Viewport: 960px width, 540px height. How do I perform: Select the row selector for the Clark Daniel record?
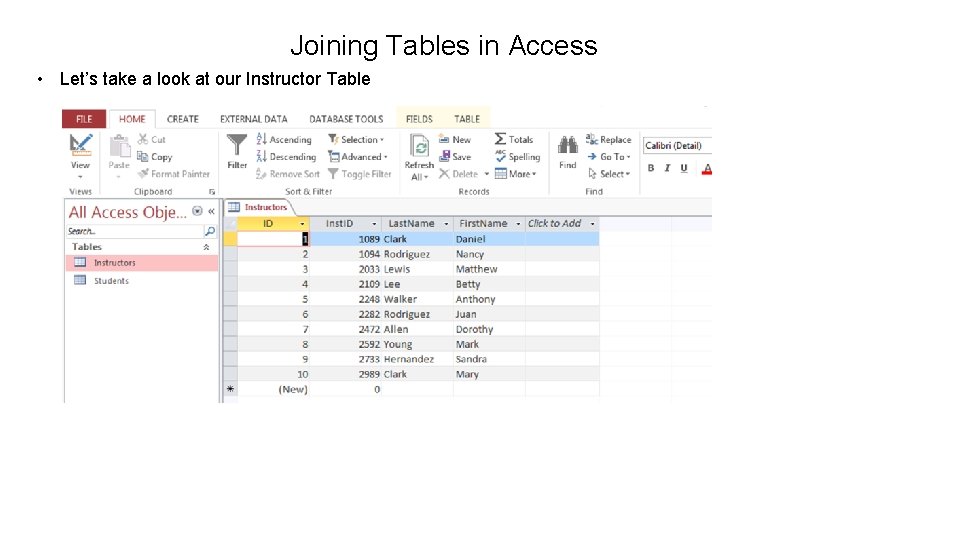[x=230, y=239]
